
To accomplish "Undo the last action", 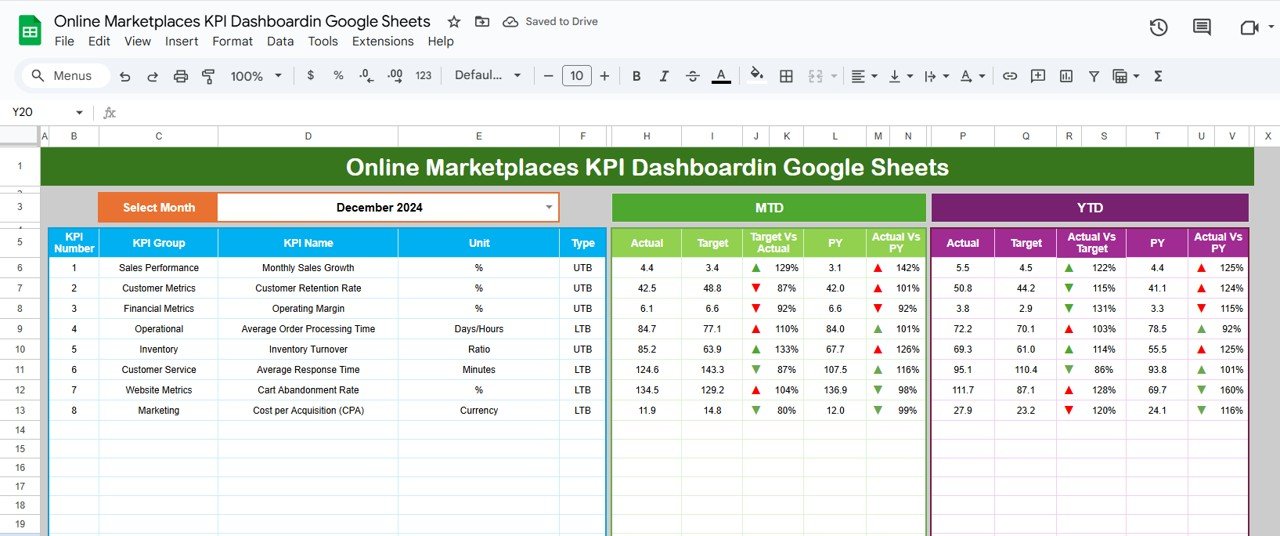I will coord(125,76).
